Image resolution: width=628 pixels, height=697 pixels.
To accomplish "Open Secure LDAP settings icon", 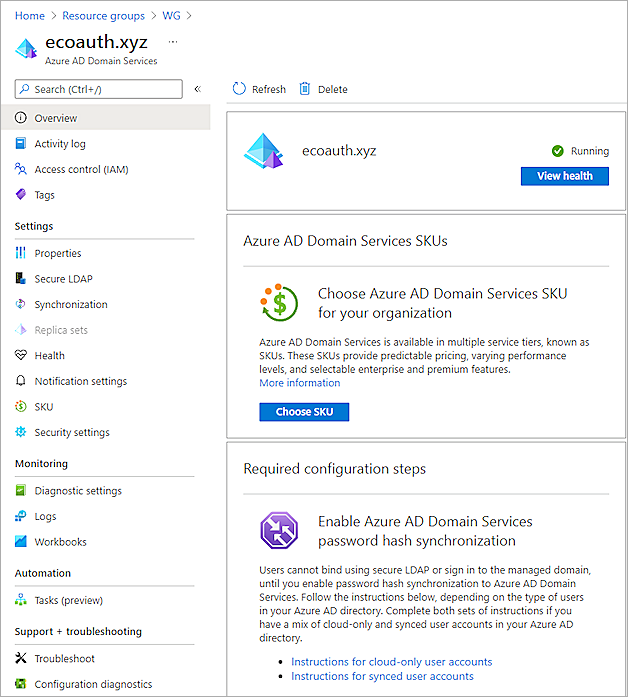I will [22, 279].
